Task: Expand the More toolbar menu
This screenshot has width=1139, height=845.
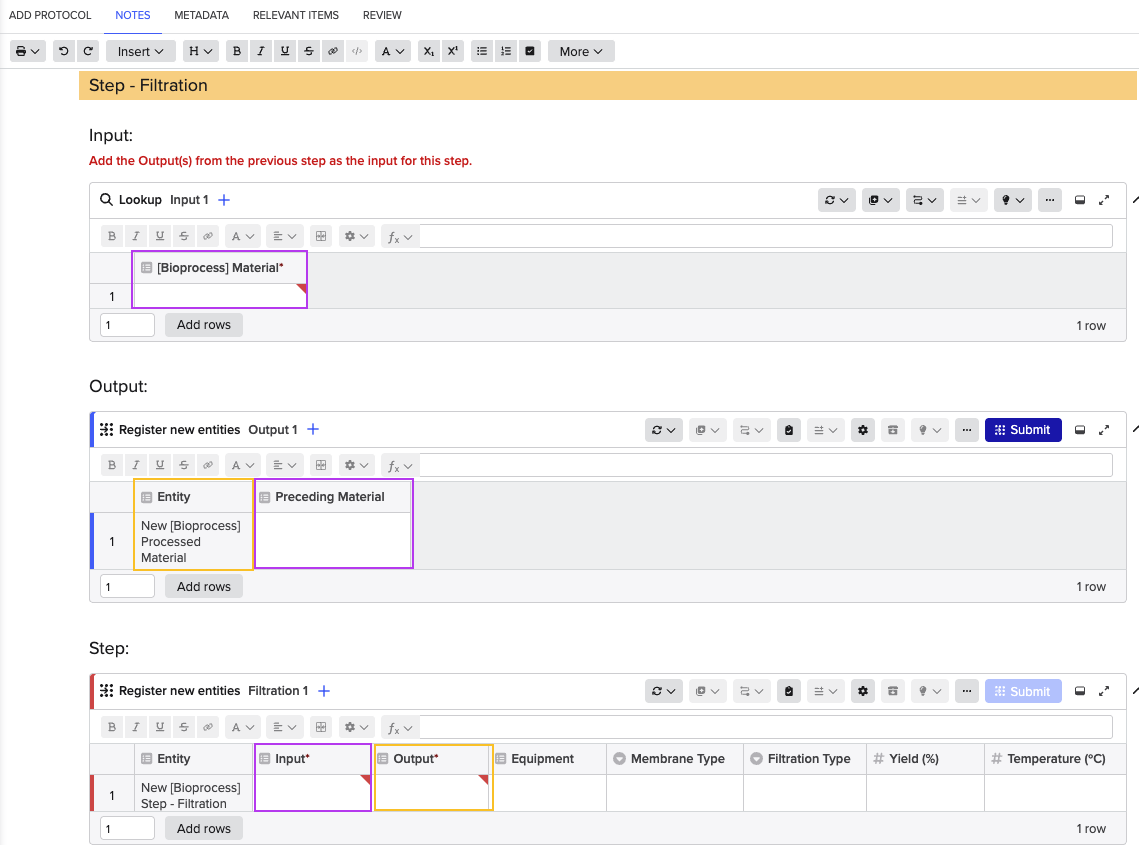Action: [580, 51]
